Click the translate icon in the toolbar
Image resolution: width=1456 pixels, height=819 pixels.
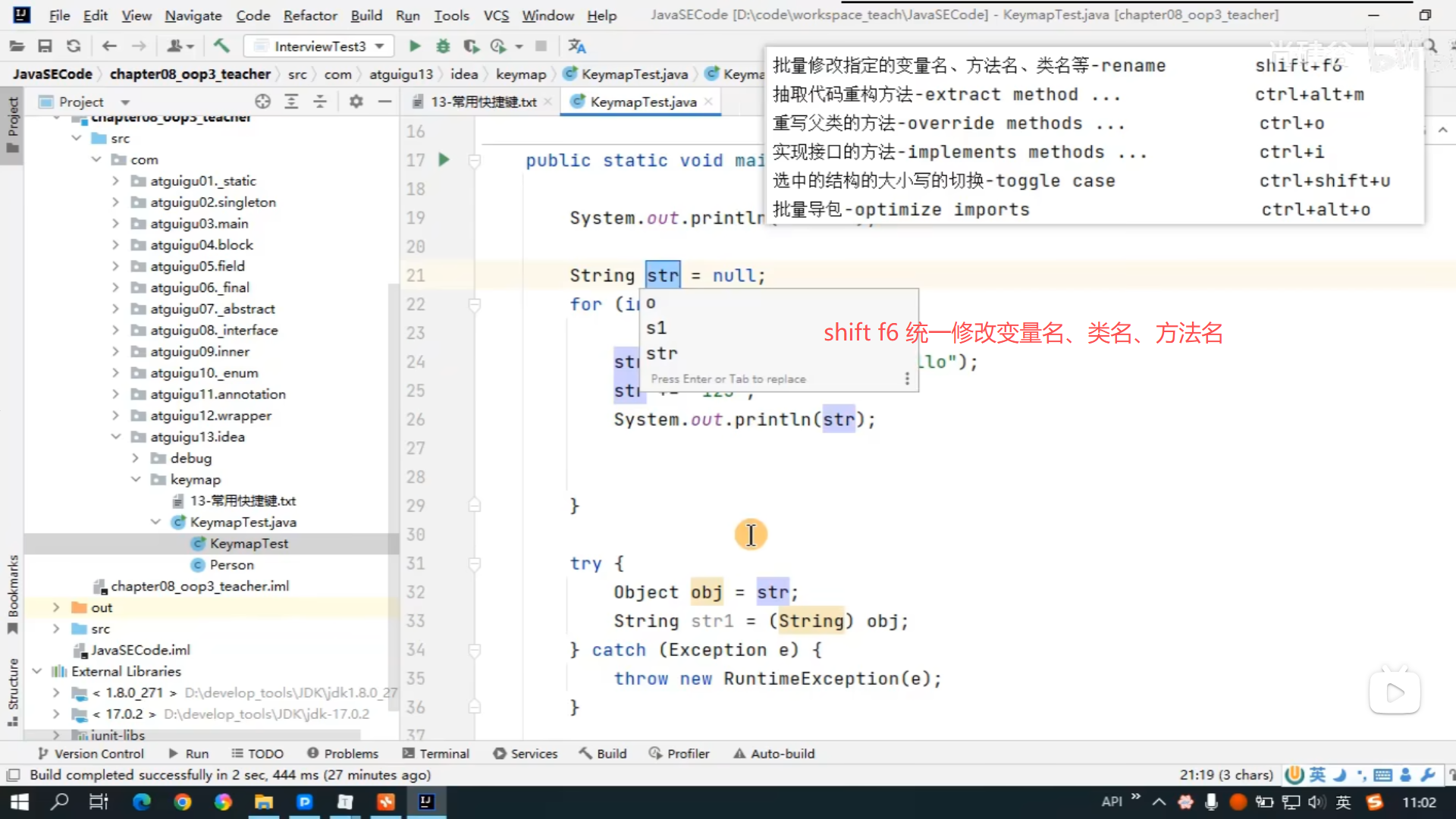576,46
